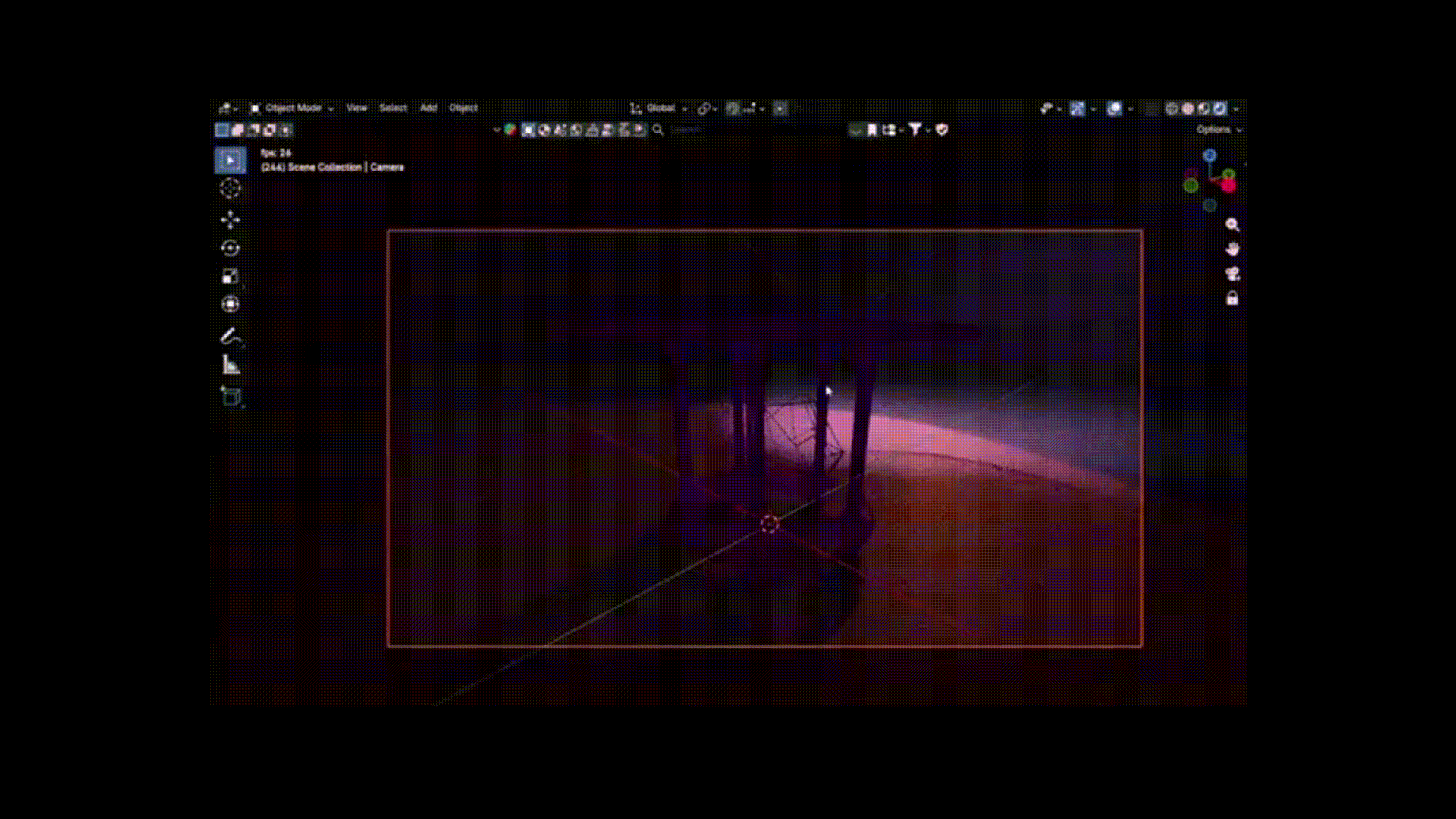Select the Cursor tool in the toolbar

pos(231,188)
